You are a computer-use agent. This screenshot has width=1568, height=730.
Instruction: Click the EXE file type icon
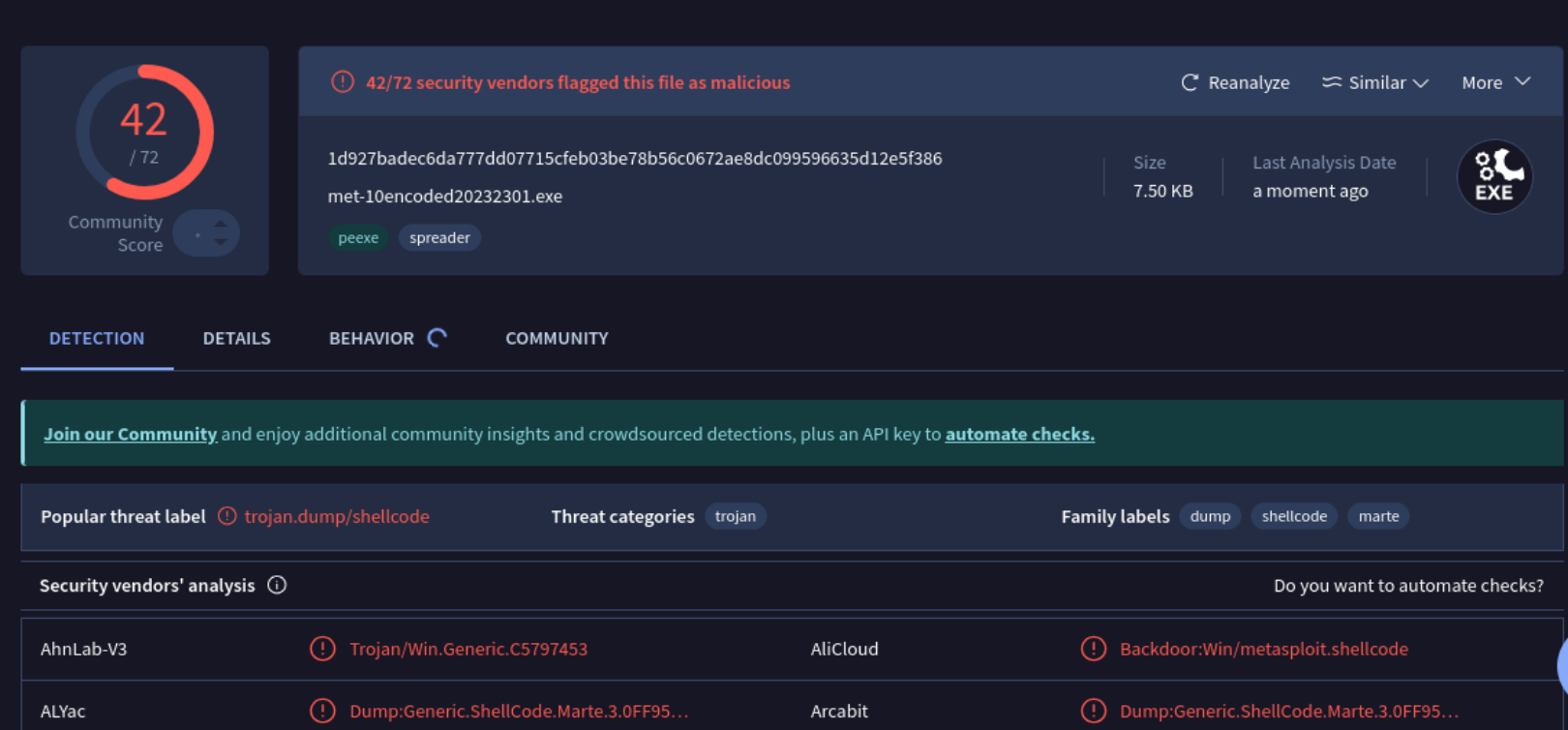1494,177
